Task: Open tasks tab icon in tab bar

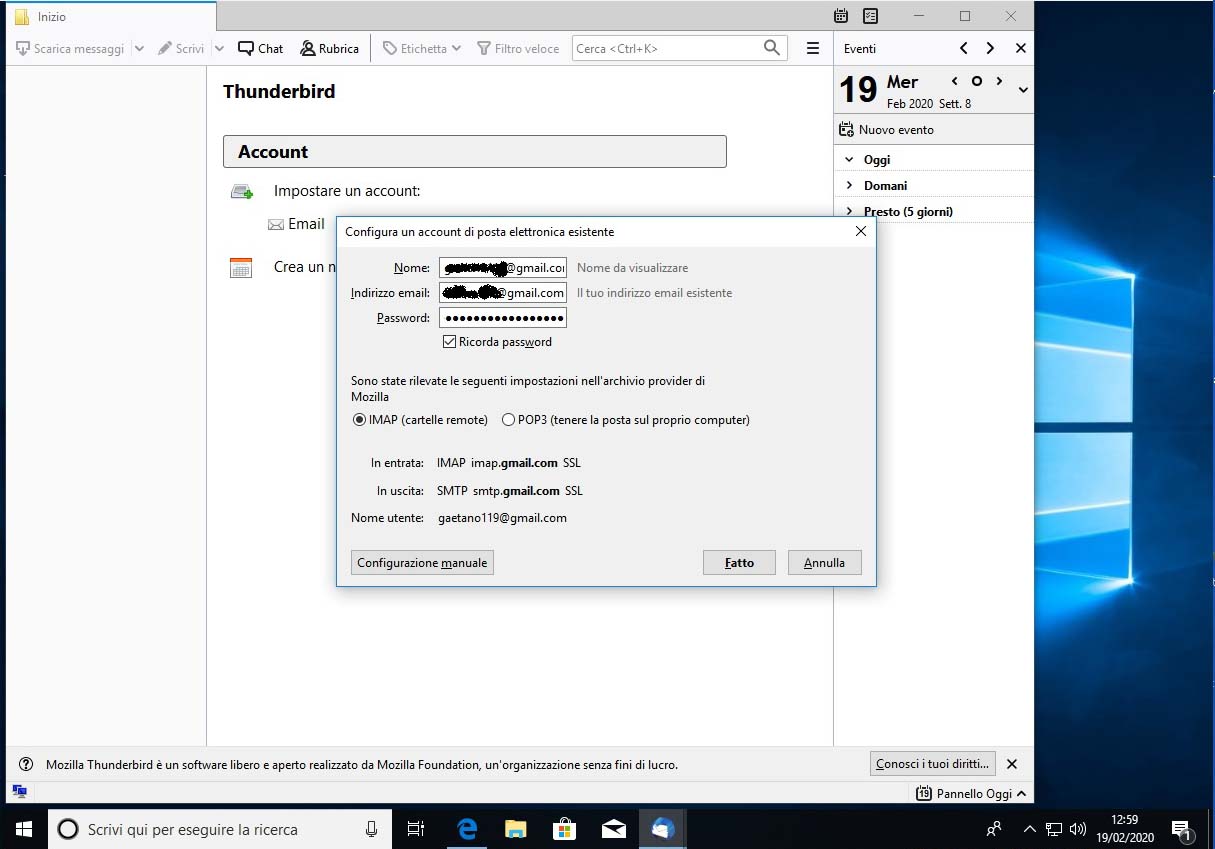Action: 870,16
